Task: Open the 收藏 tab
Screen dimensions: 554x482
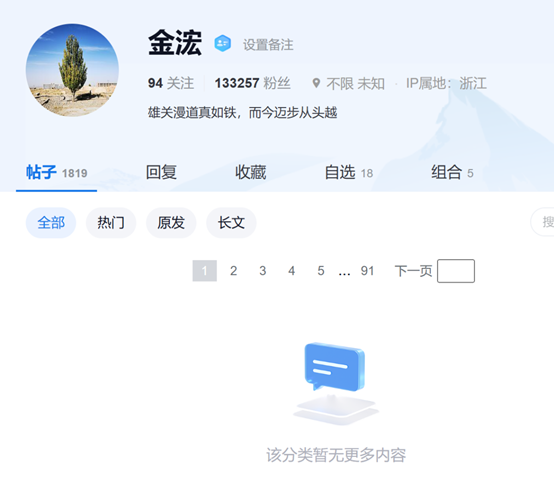Action: [251, 172]
